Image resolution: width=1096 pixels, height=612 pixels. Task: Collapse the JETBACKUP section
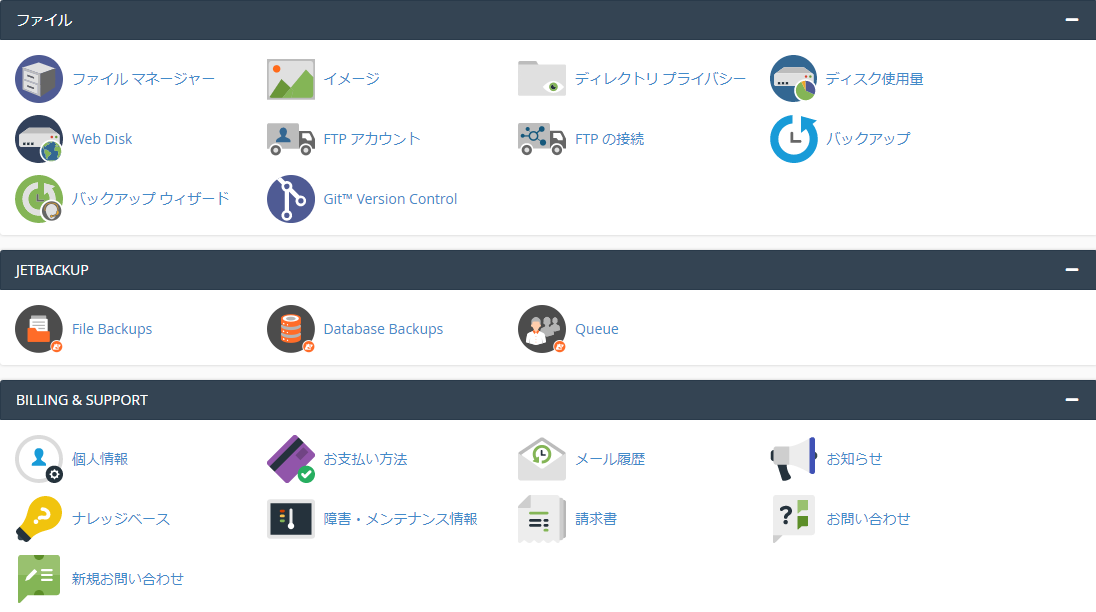[x=1072, y=270]
